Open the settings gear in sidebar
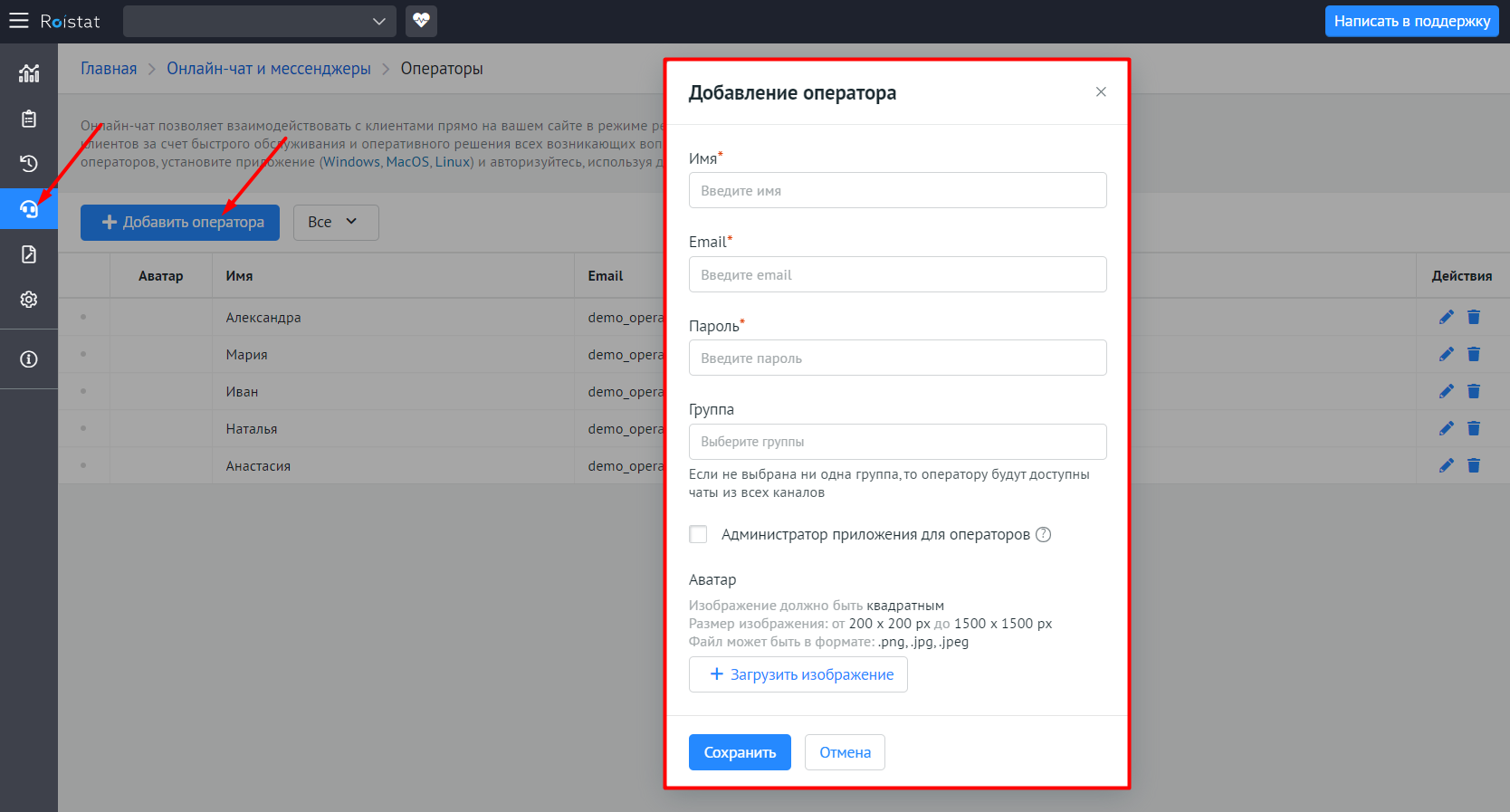The image size is (1510, 812). point(29,300)
